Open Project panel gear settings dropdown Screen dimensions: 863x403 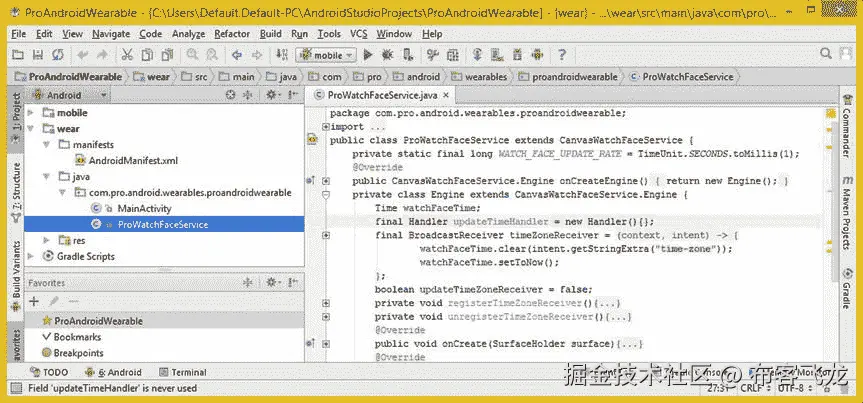(x=273, y=95)
